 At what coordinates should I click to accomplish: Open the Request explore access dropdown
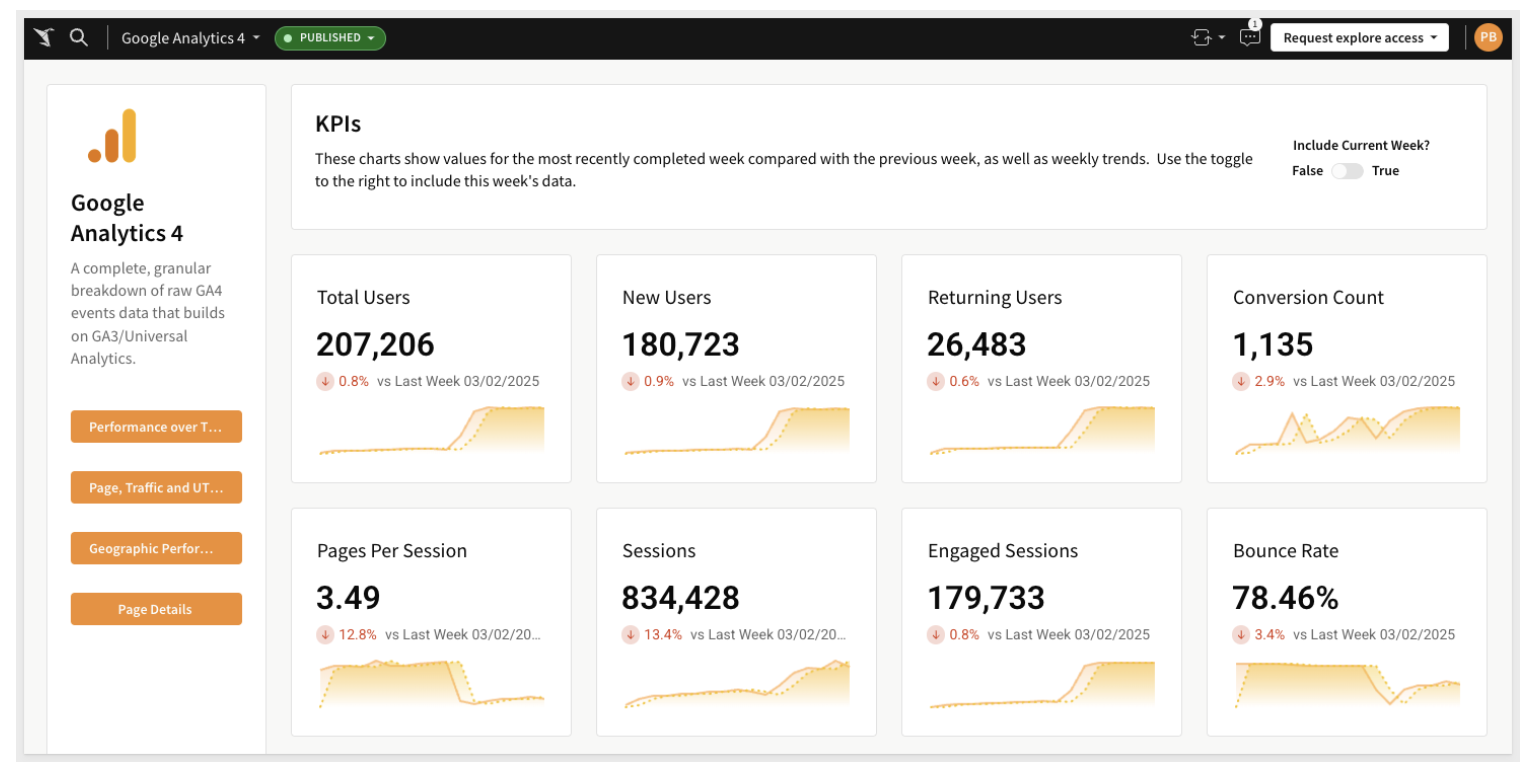pos(1359,38)
